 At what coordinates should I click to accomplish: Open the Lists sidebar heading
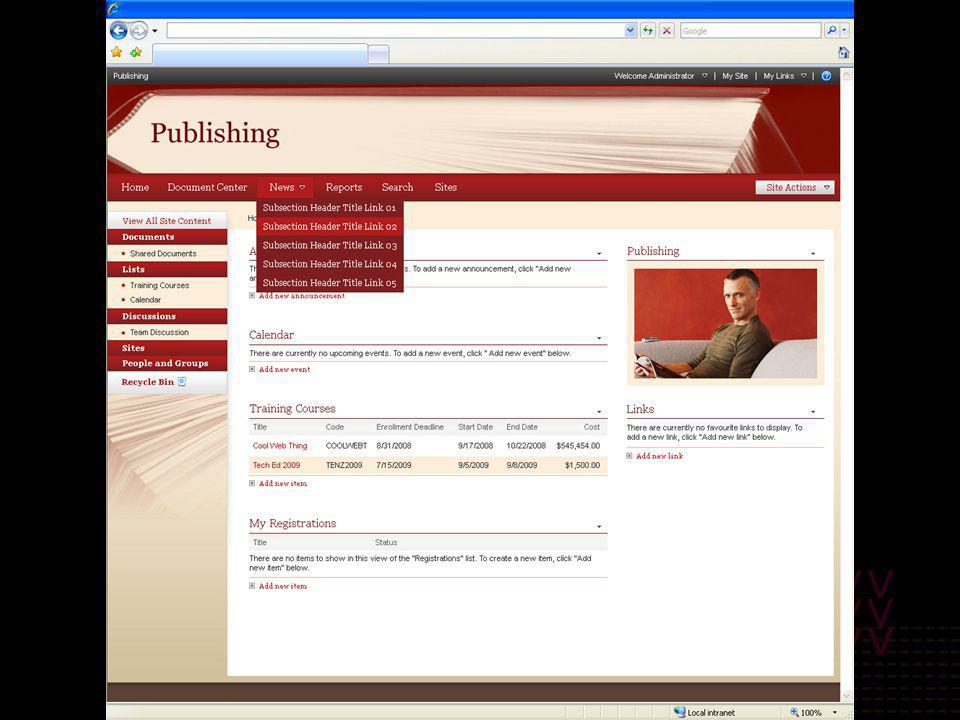[133, 269]
